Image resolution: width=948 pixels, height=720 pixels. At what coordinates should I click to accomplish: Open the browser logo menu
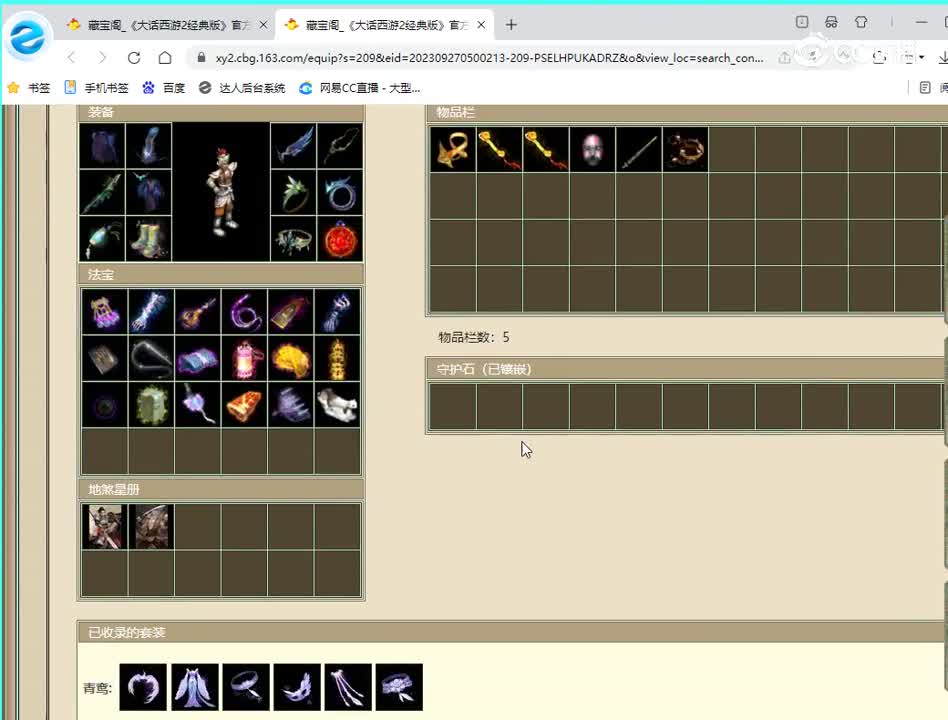coord(27,37)
